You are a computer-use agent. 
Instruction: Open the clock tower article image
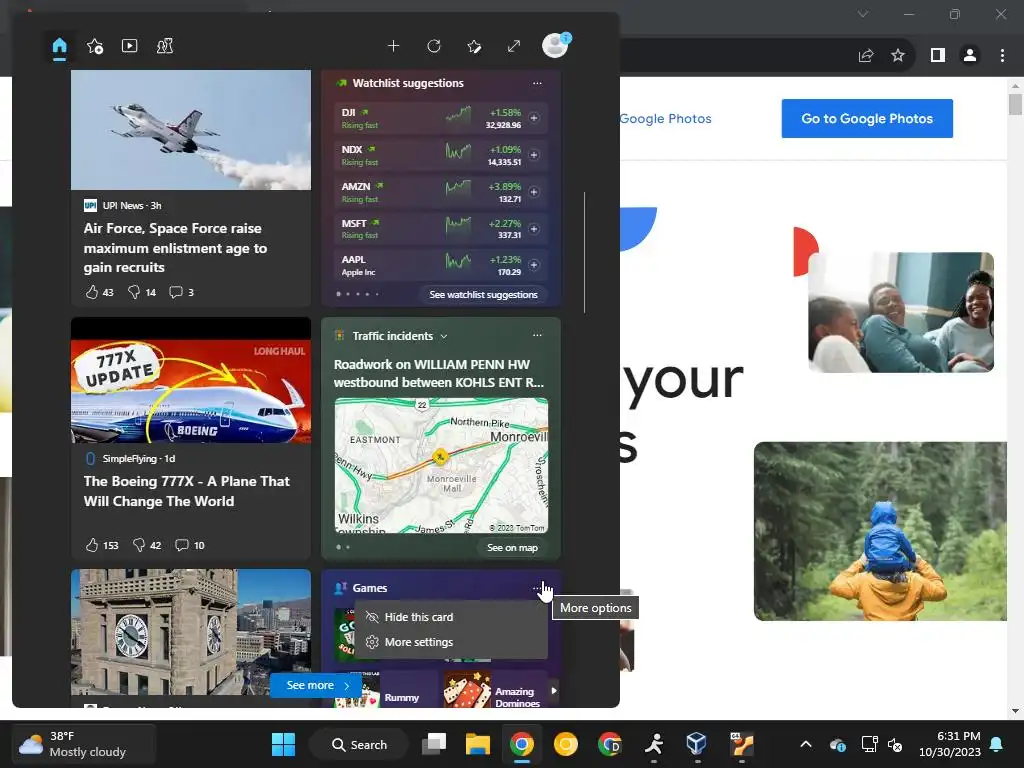(x=191, y=632)
